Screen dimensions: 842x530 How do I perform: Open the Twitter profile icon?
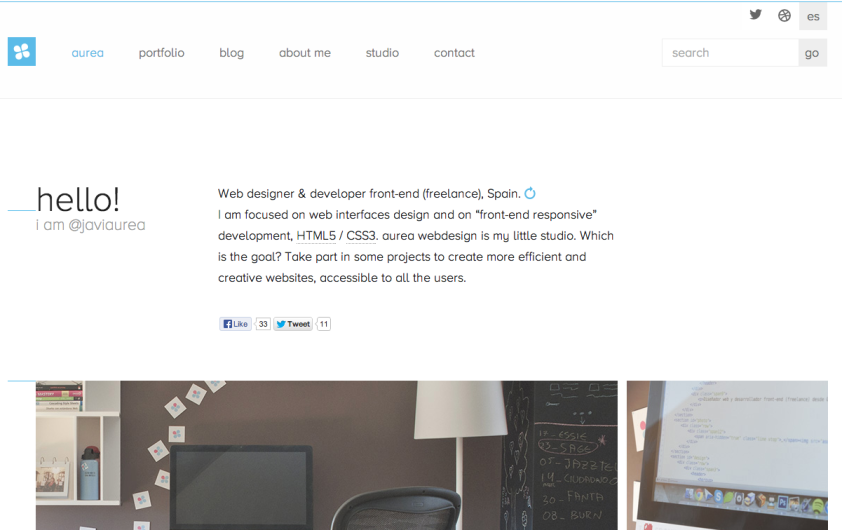756,14
